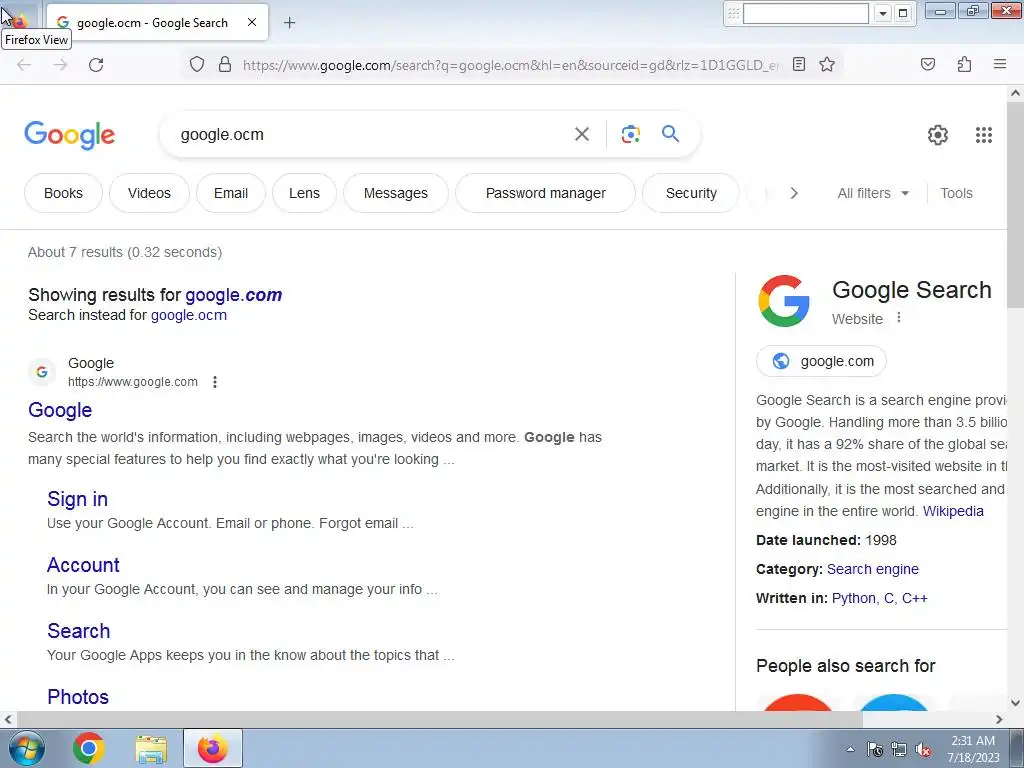Filter results by Videos
This screenshot has width=1024, height=768.
pos(150,193)
